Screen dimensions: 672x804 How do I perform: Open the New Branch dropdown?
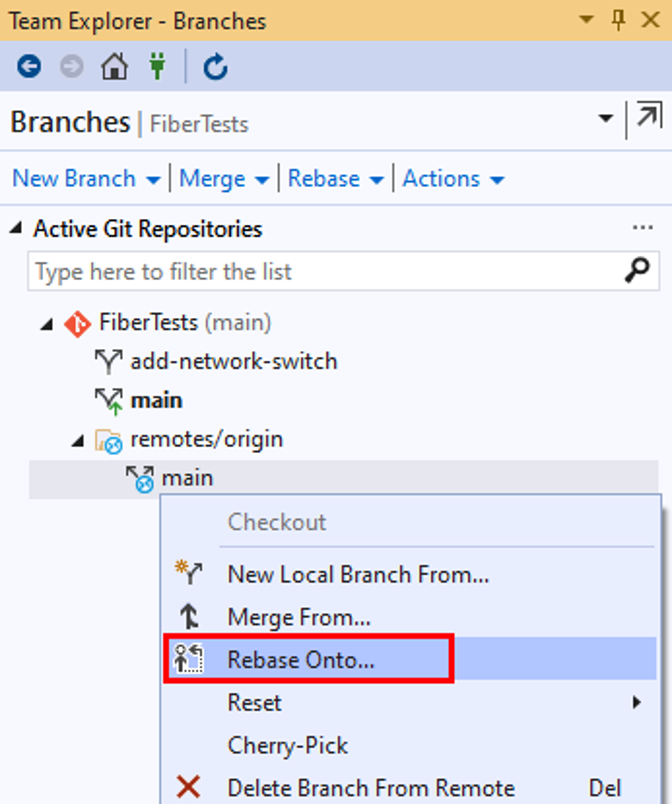[86, 179]
